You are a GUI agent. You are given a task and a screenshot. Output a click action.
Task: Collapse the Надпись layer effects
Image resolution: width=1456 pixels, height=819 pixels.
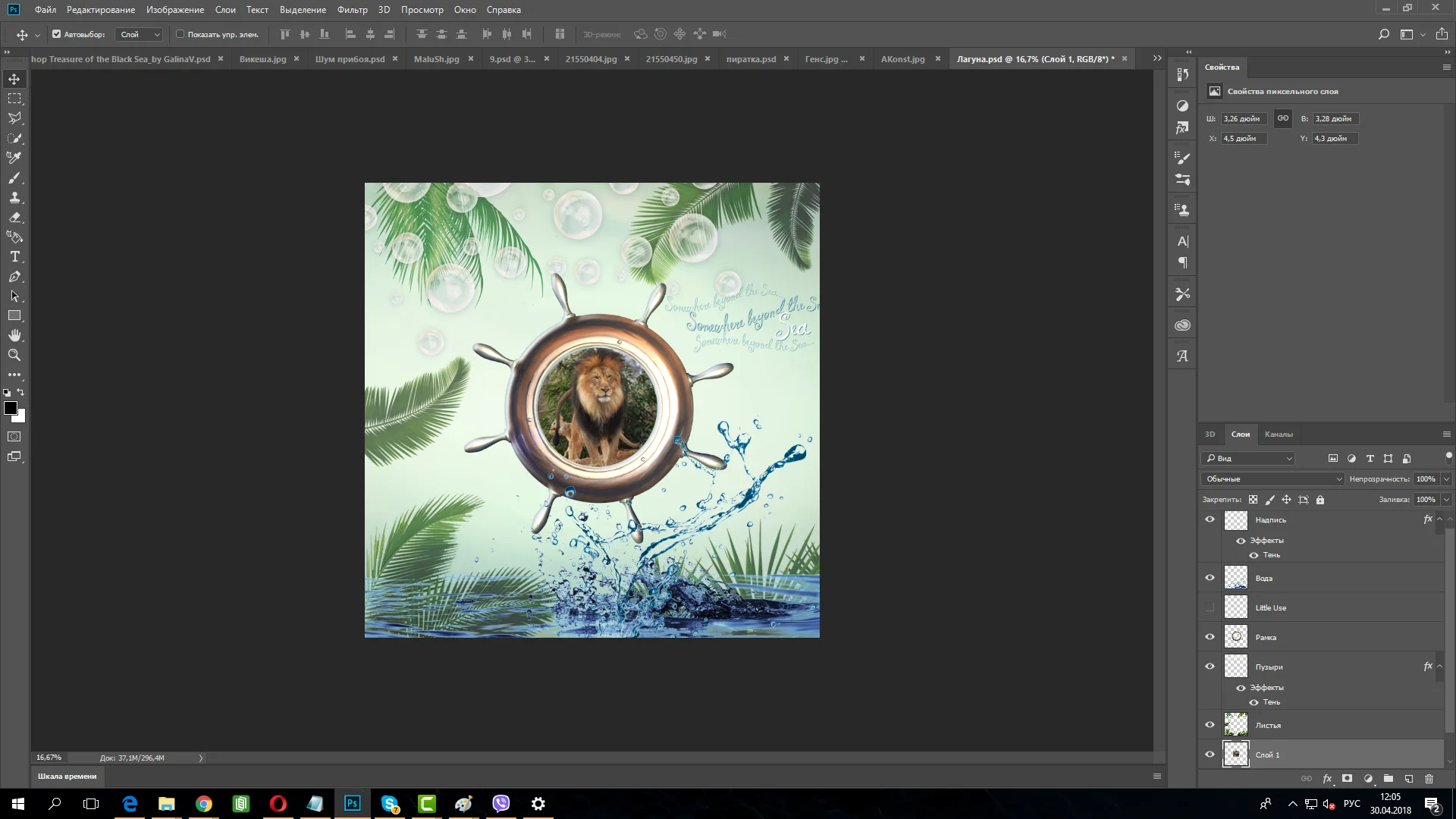click(1439, 519)
